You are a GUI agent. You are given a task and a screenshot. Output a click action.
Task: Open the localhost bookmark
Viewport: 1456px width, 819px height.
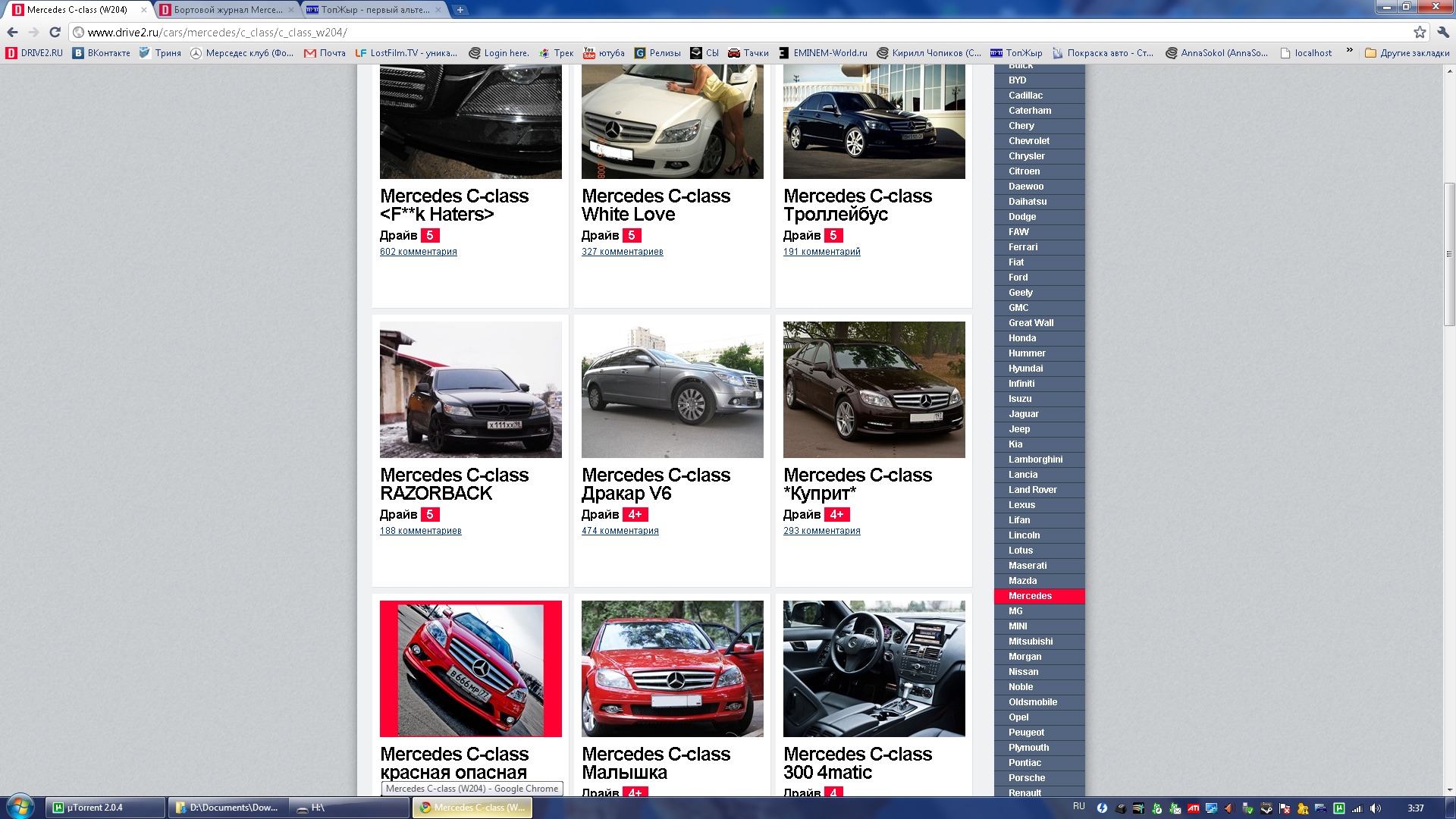tap(1306, 53)
